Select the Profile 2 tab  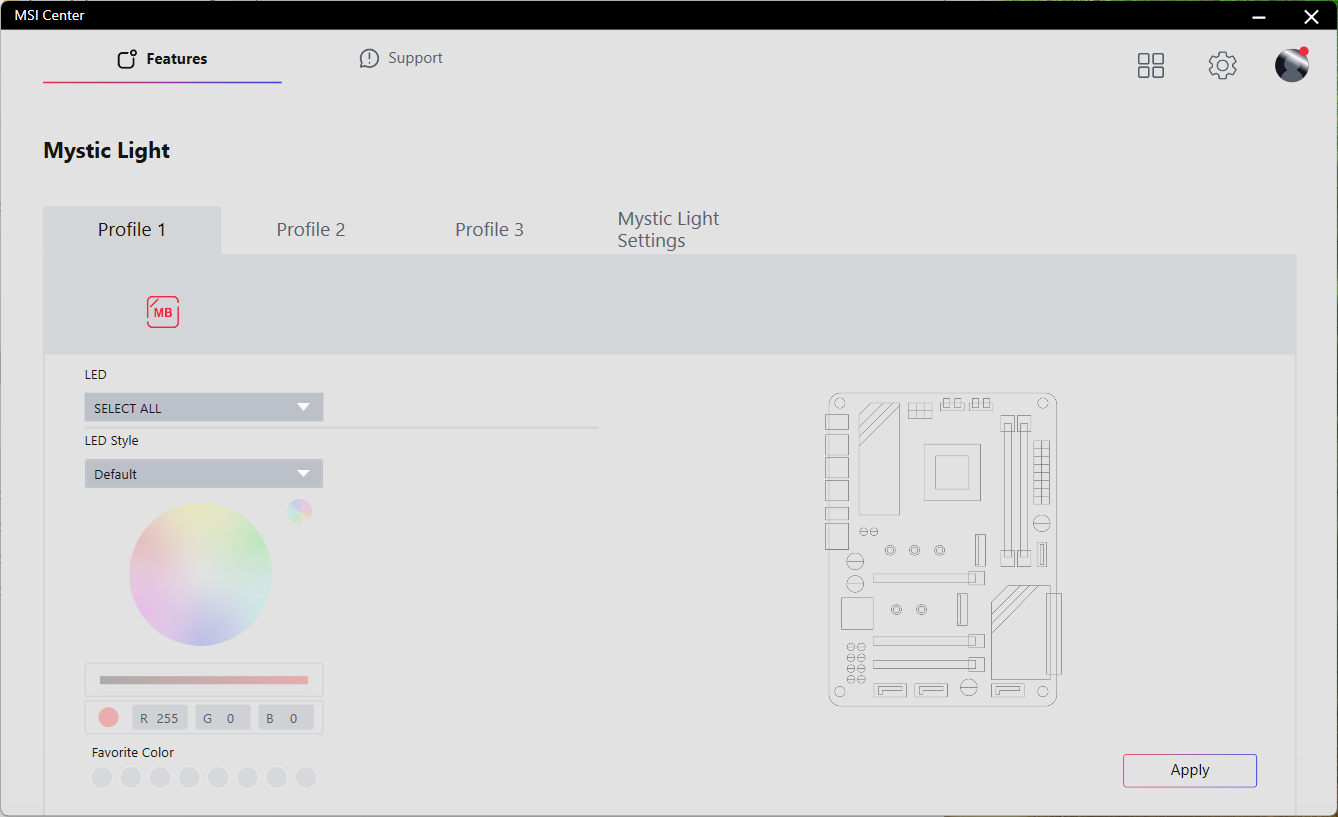pyautogui.click(x=311, y=230)
